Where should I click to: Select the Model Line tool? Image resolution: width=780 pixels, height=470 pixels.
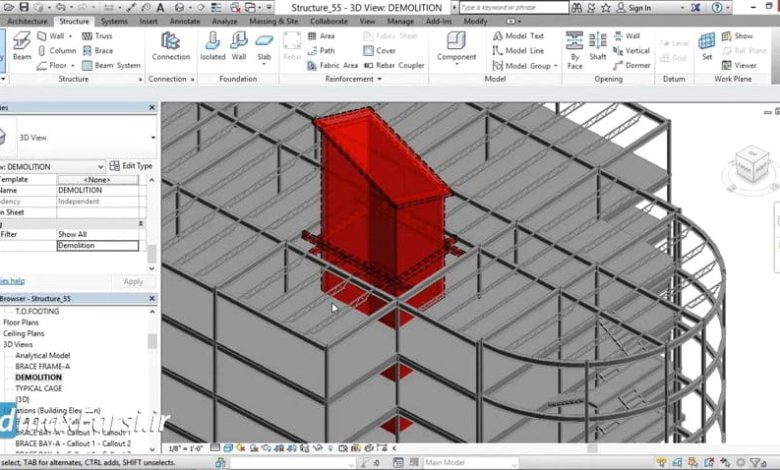pos(518,51)
